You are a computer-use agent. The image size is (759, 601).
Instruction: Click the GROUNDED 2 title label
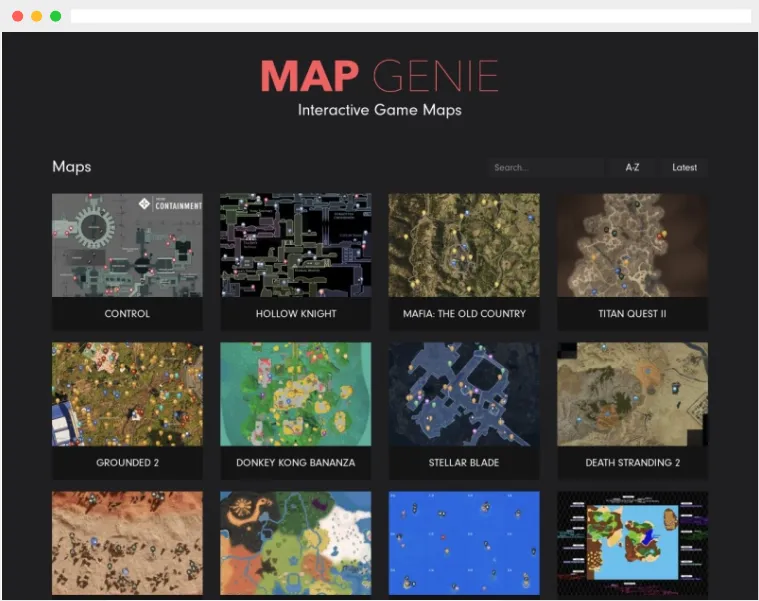(x=127, y=463)
